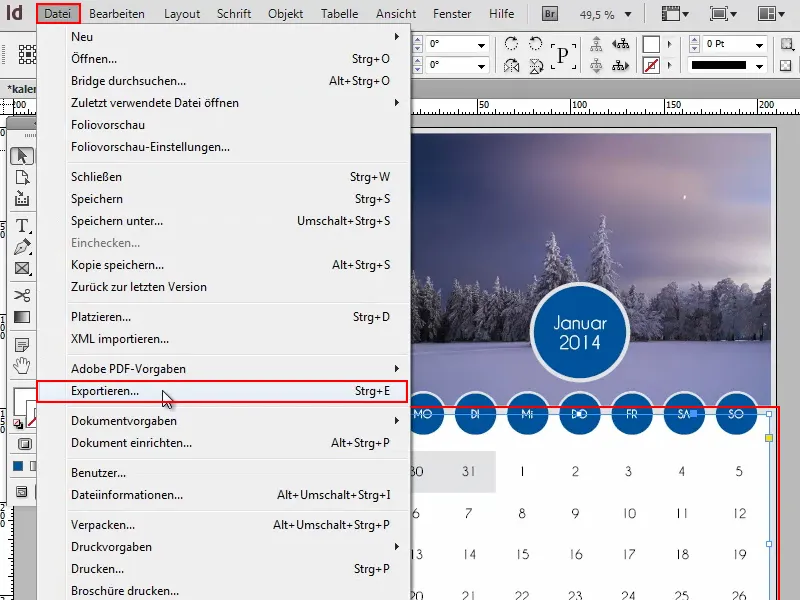Click the Januar 2014 circle on page
The image size is (800, 600).
click(580, 333)
